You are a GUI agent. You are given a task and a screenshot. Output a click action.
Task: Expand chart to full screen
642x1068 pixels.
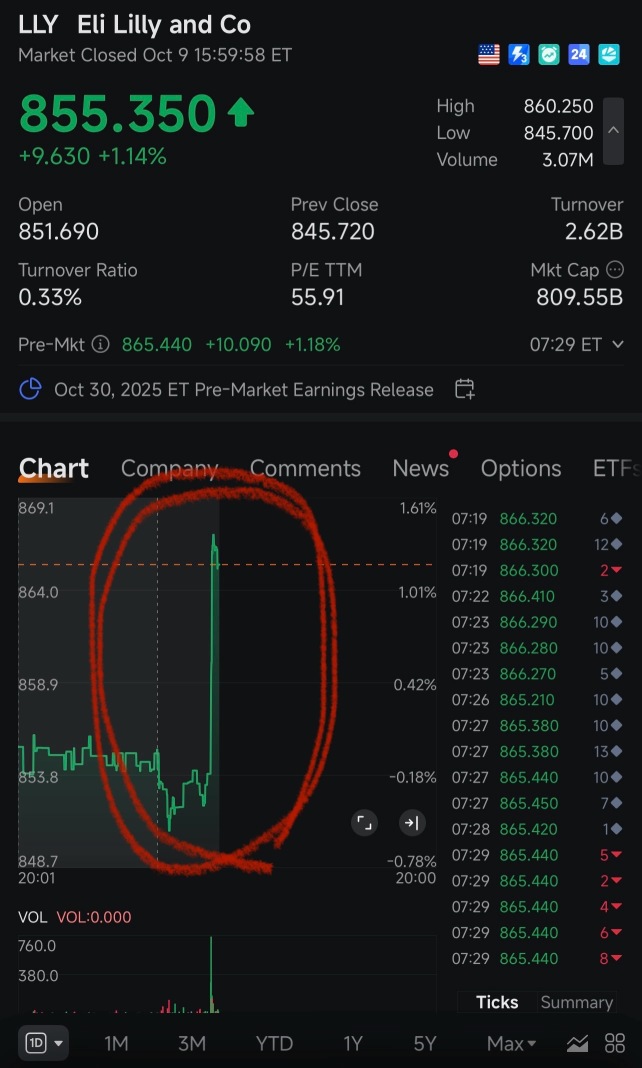coord(365,823)
